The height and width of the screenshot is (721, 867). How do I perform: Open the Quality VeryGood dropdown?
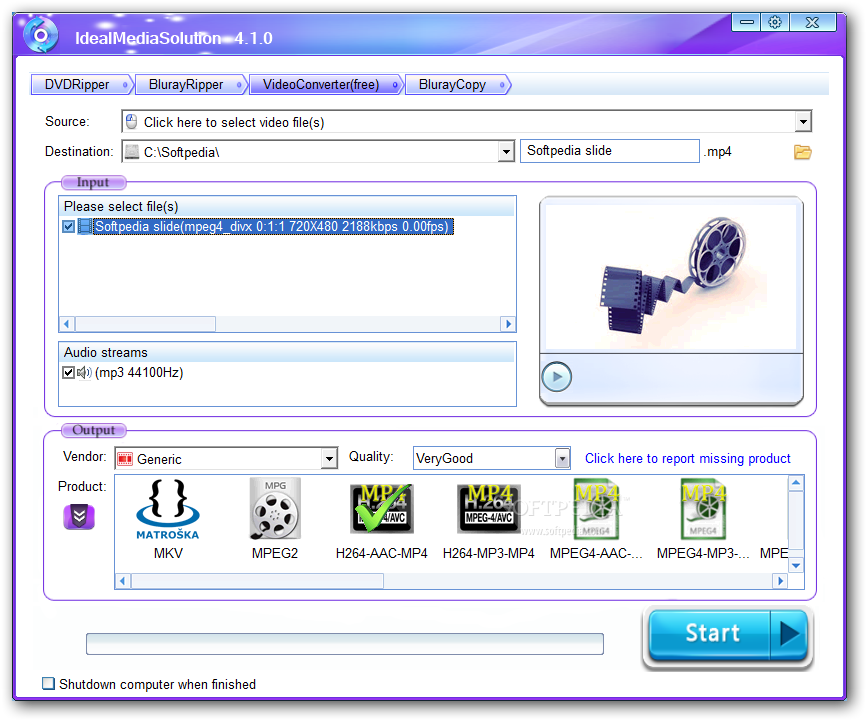coord(562,458)
